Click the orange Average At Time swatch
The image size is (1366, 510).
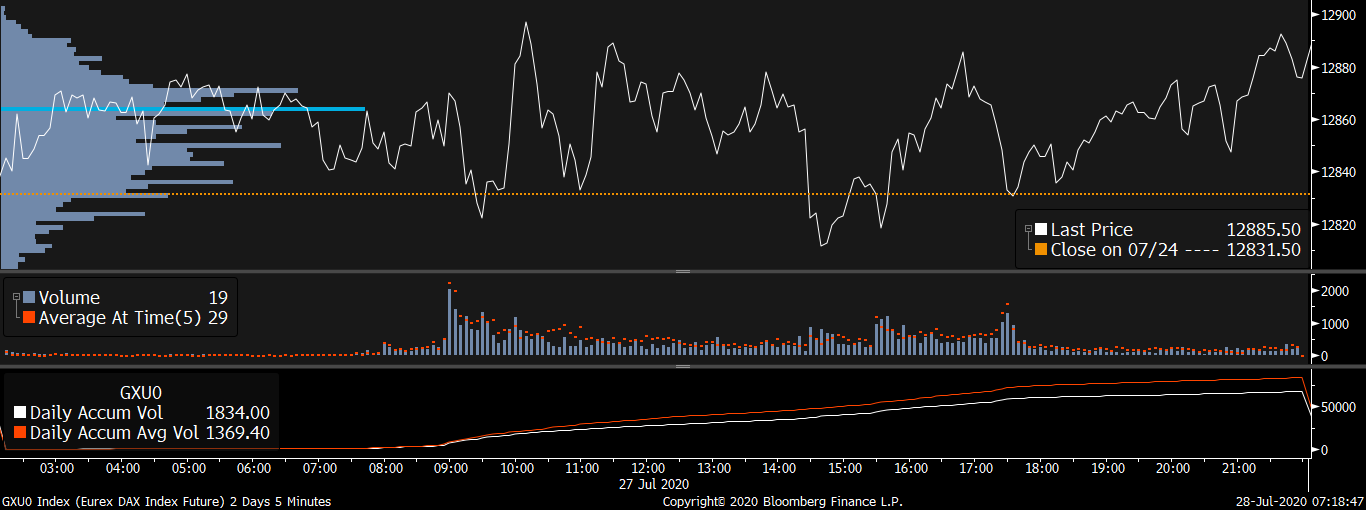(x=29, y=317)
